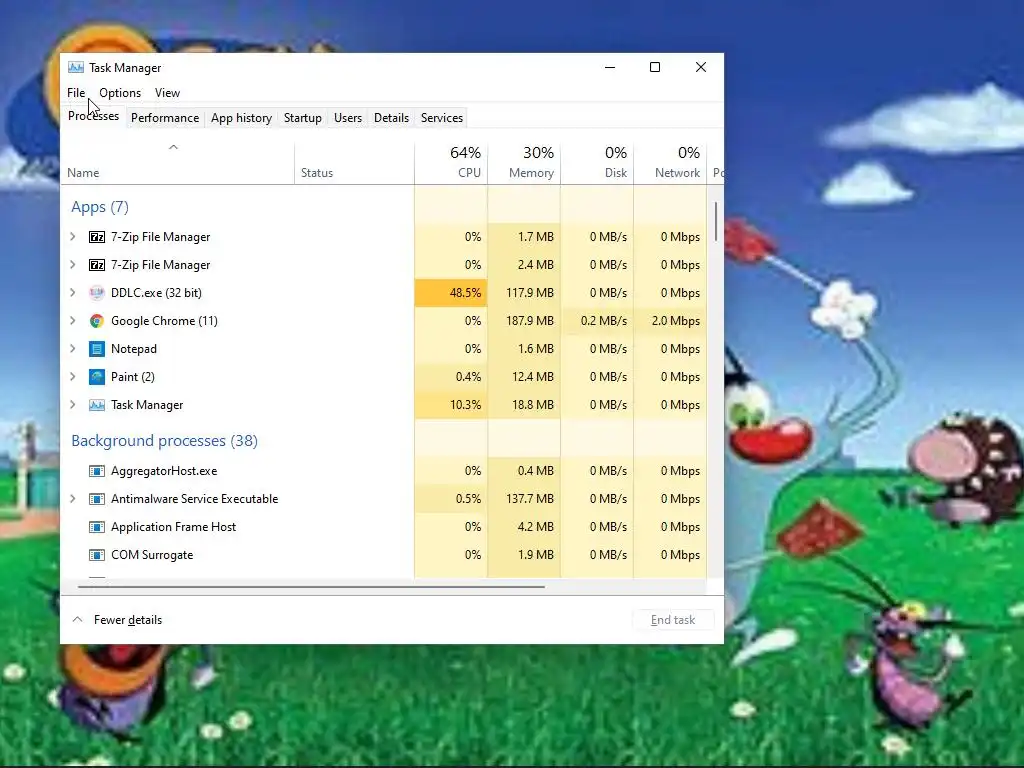Image resolution: width=1024 pixels, height=768 pixels.
Task: Switch to the Startup tab
Action: pyautogui.click(x=302, y=118)
